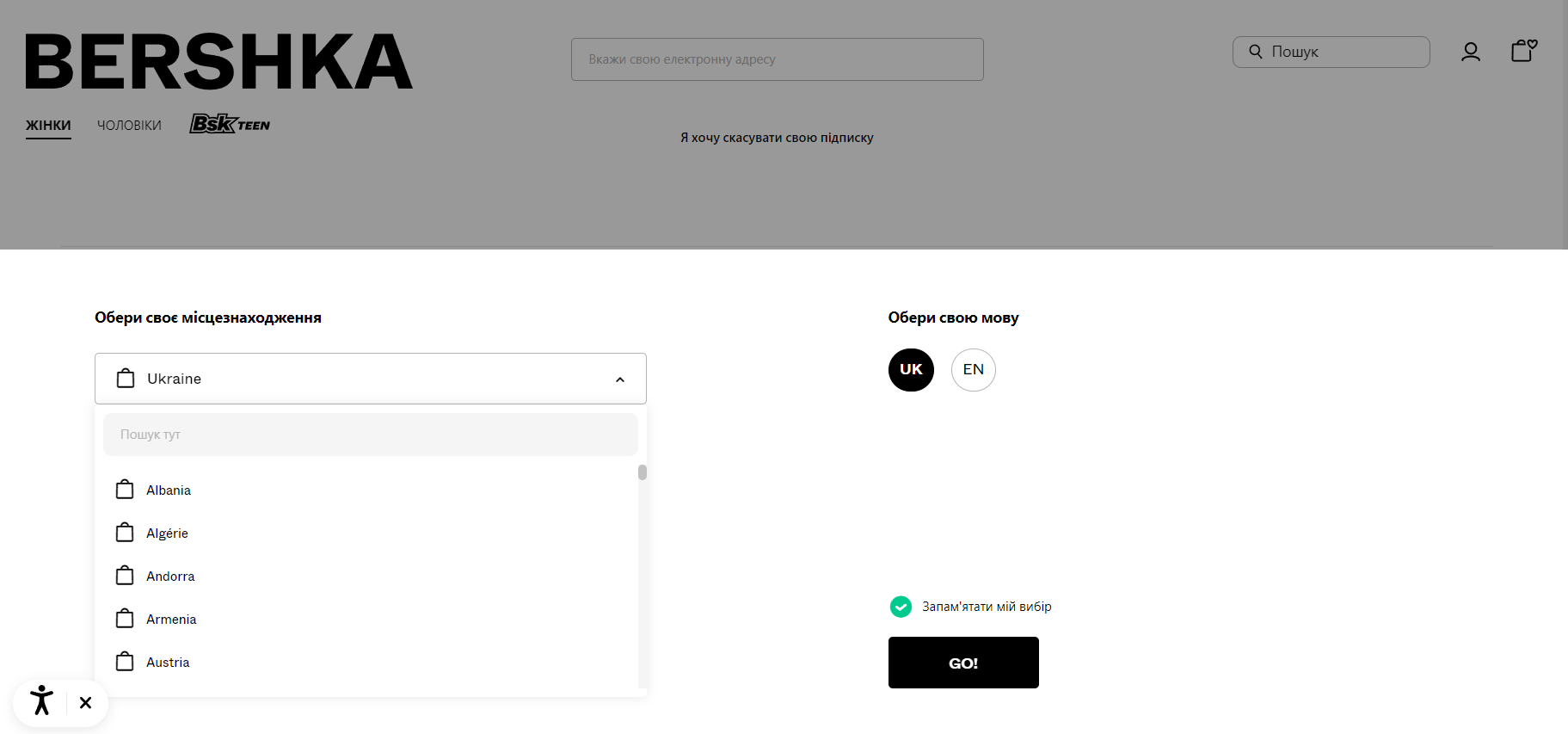
Task: Click the Bershka logo
Action: point(218,61)
